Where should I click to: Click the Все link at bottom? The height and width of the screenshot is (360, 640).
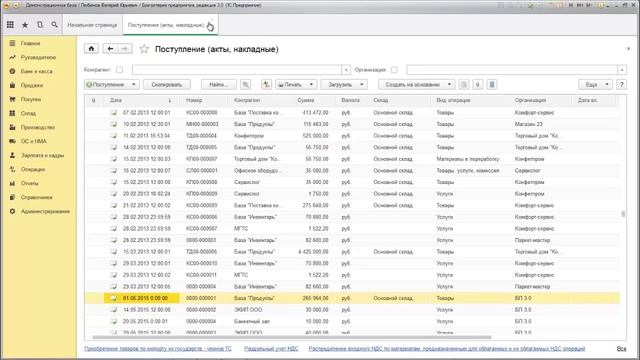point(621,349)
